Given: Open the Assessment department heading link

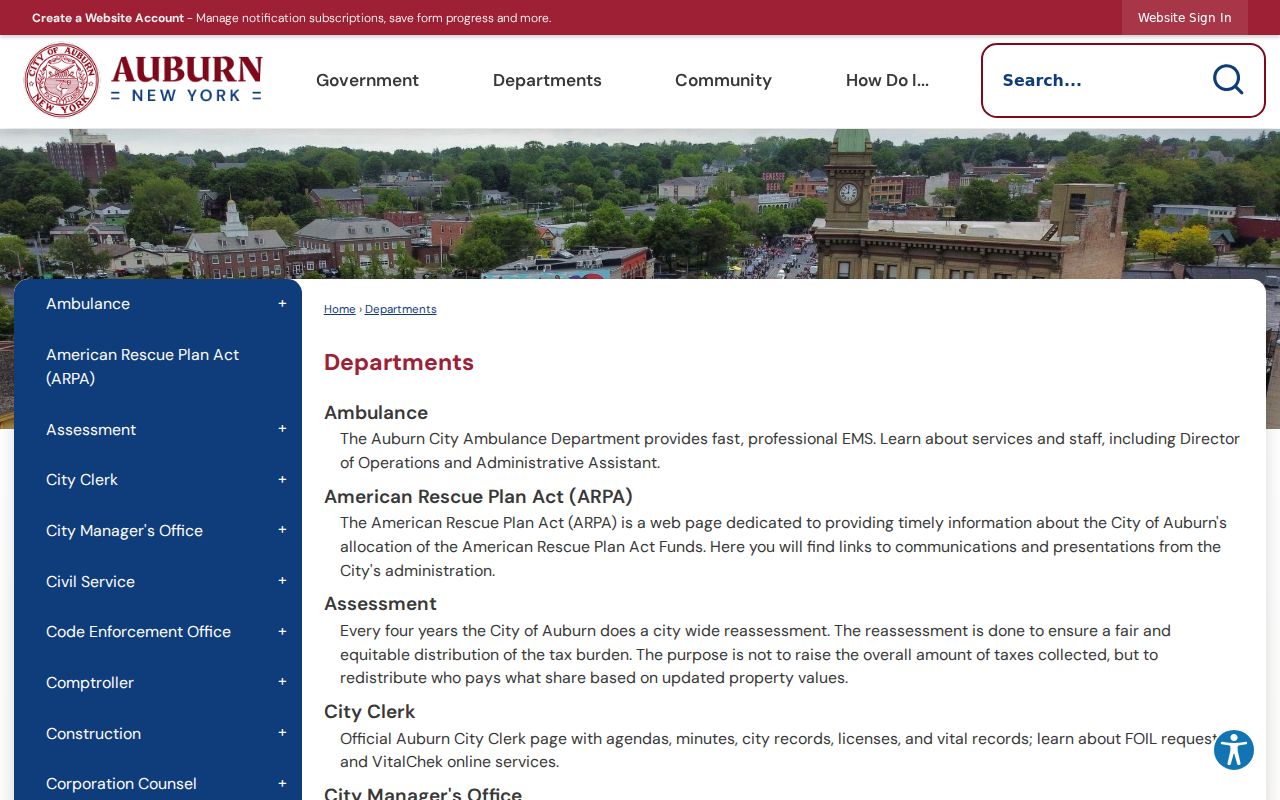Looking at the screenshot, I should pyautogui.click(x=380, y=603).
